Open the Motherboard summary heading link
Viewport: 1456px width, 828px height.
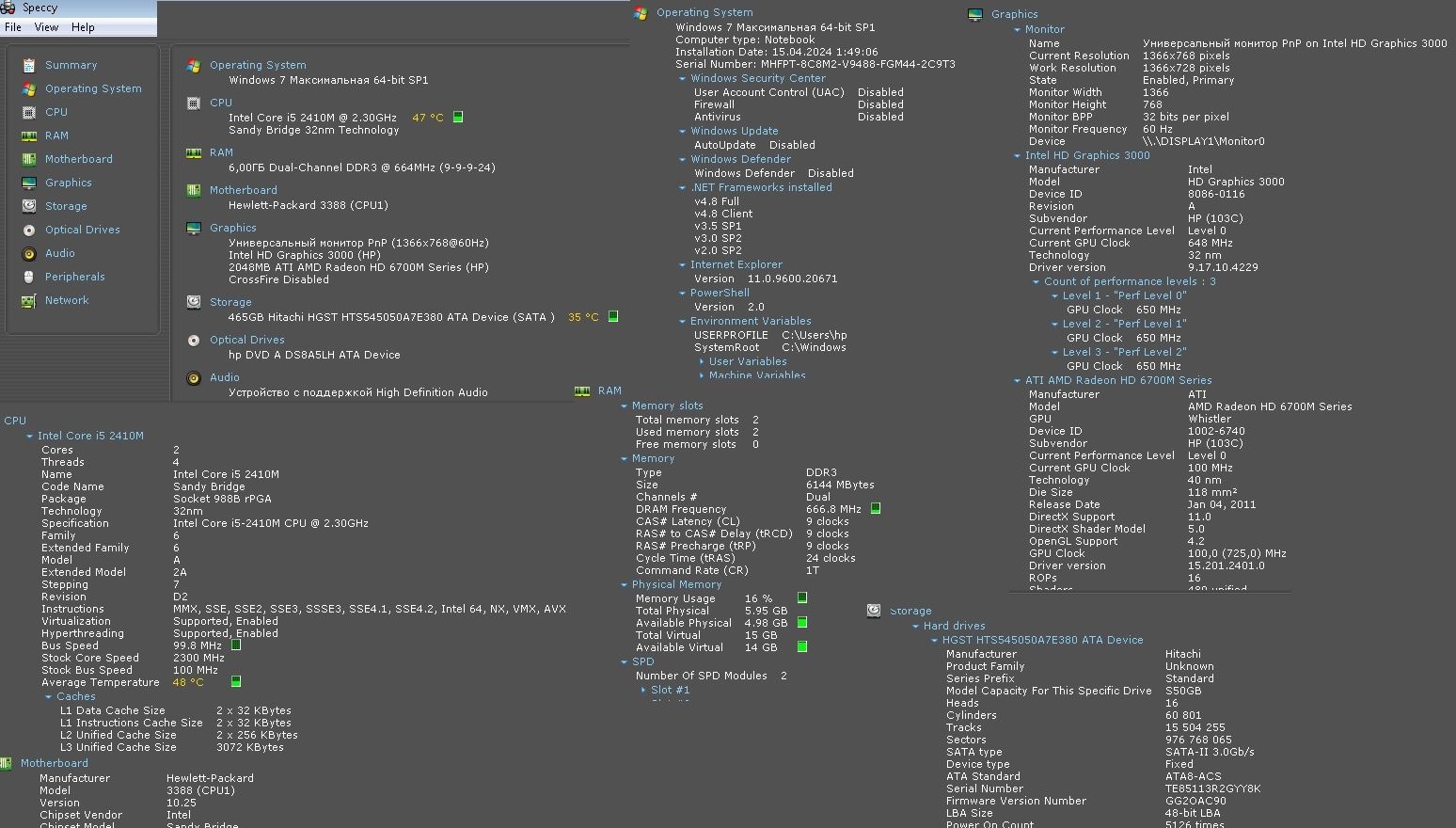click(243, 190)
